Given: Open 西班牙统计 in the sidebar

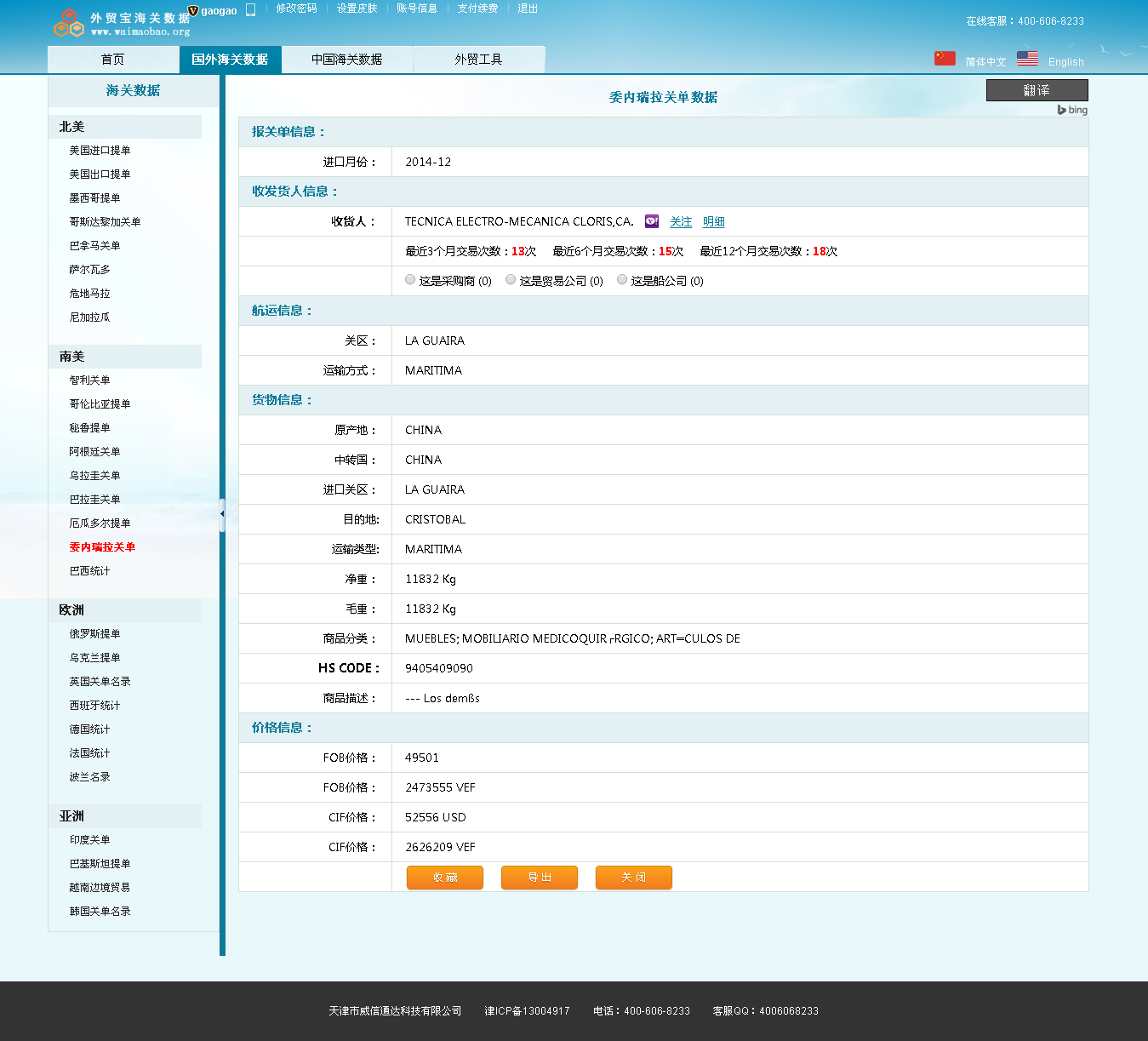Looking at the screenshot, I should pos(94,706).
